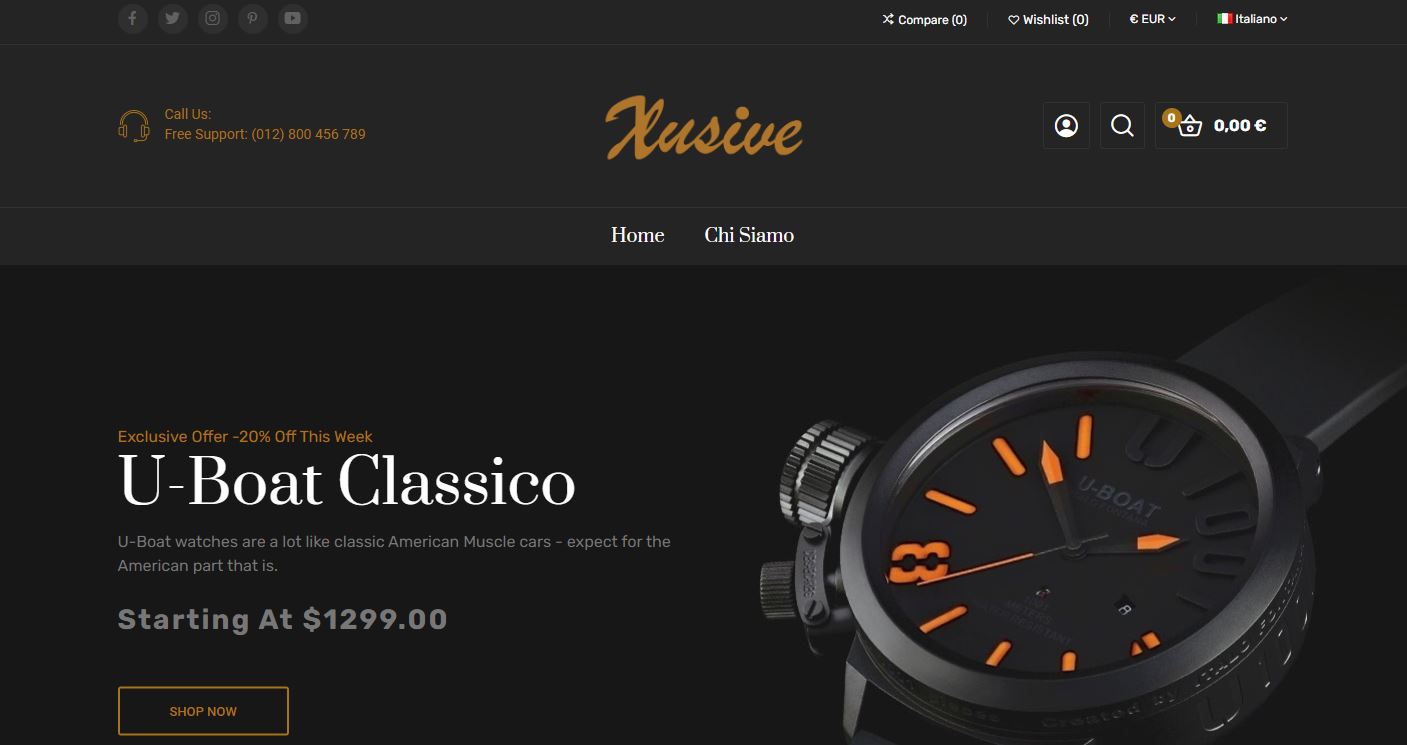The width and height of the screenshot is (1407, 745).
Task: Open the Chi Siamo menu item
Action: tap(749, 235)
